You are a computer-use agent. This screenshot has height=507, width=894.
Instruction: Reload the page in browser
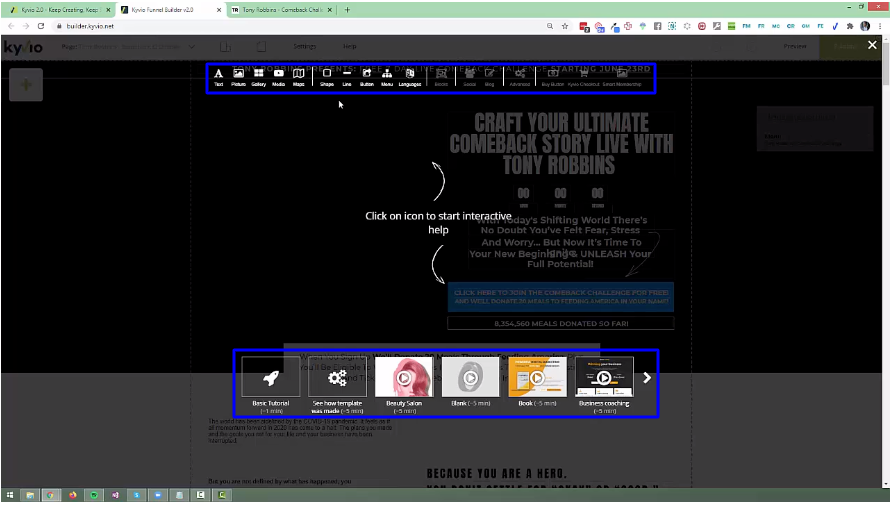[x=41, y=26]
